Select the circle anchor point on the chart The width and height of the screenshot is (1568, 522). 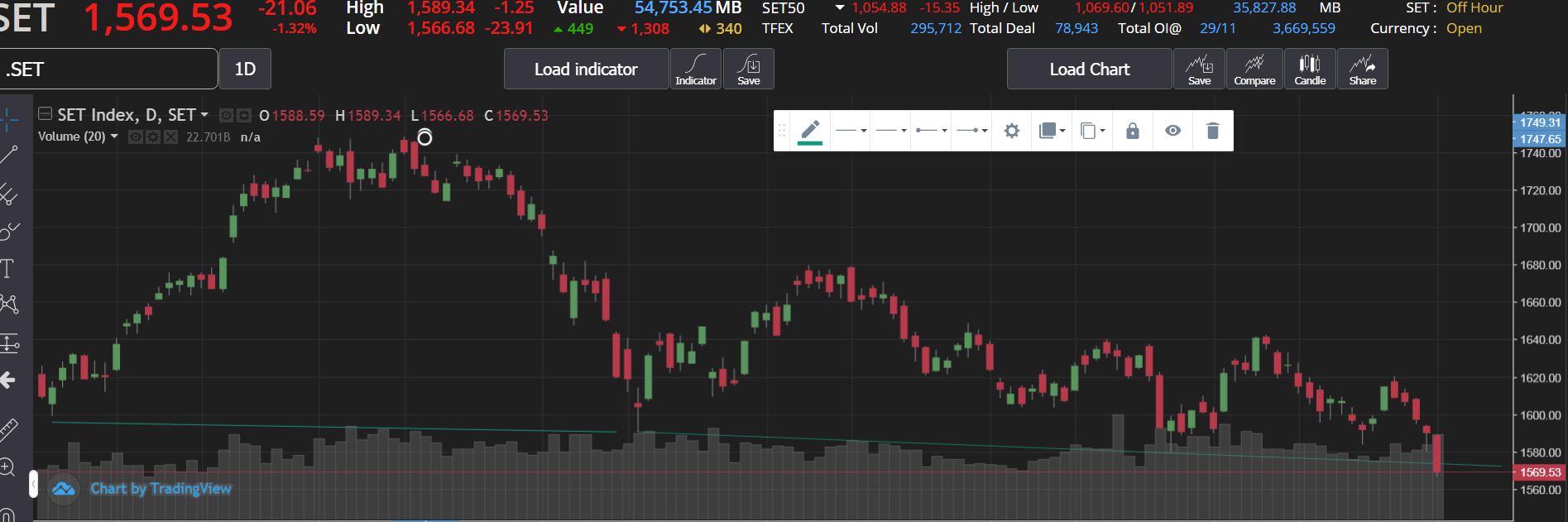point(424,137)
